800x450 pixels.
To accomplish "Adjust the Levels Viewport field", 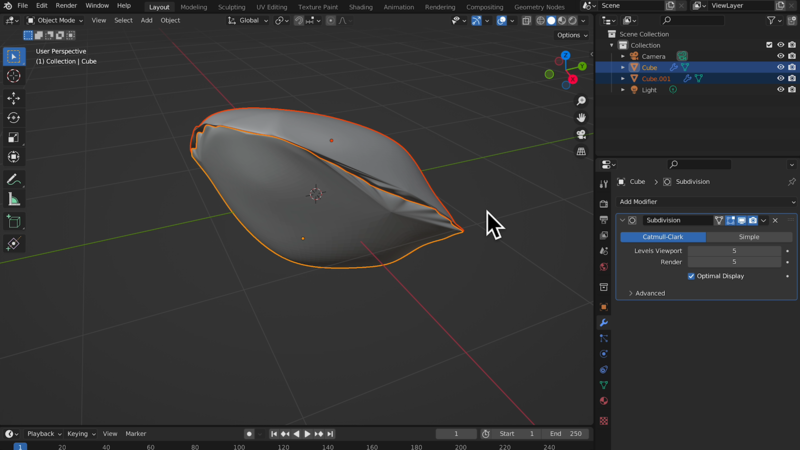I will tap(734, 251).
